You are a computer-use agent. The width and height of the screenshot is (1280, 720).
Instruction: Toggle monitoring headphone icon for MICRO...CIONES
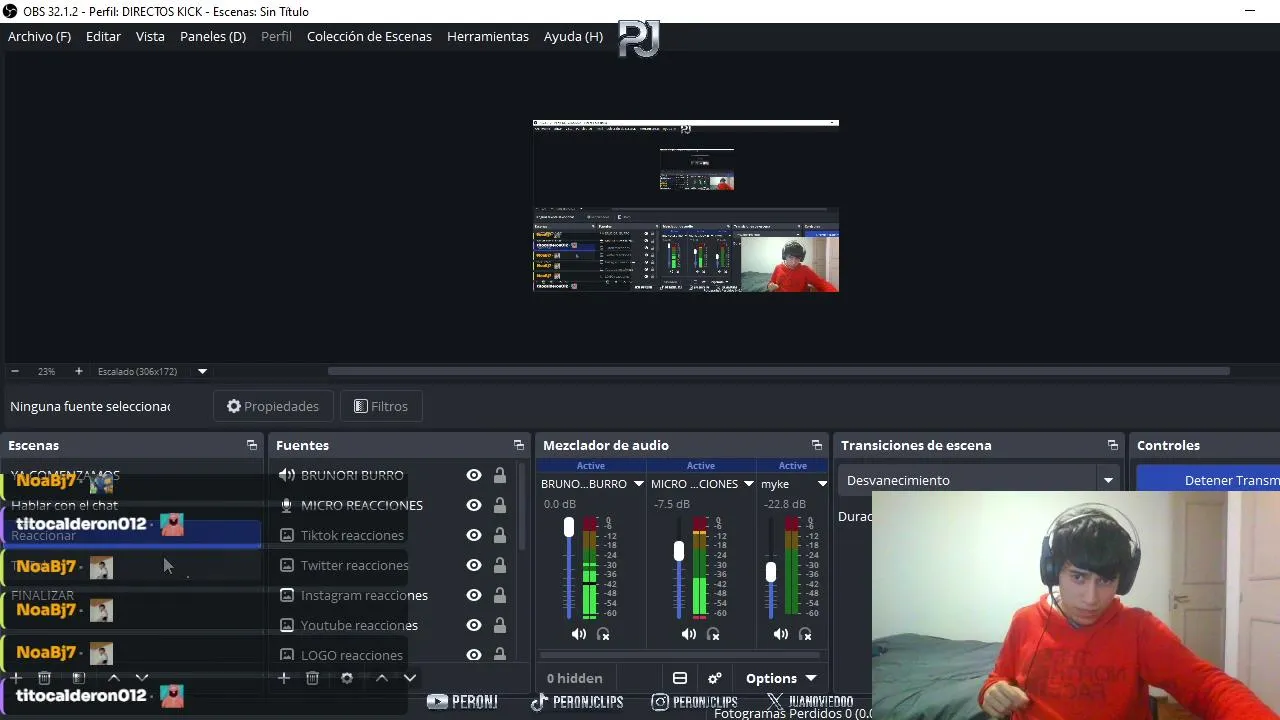713,634
